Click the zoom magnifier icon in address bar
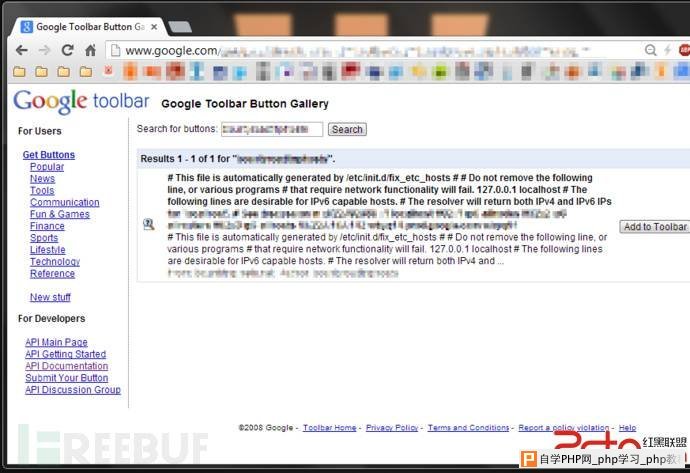This screenshot has height=473, width=690. (x=650, y=50)
